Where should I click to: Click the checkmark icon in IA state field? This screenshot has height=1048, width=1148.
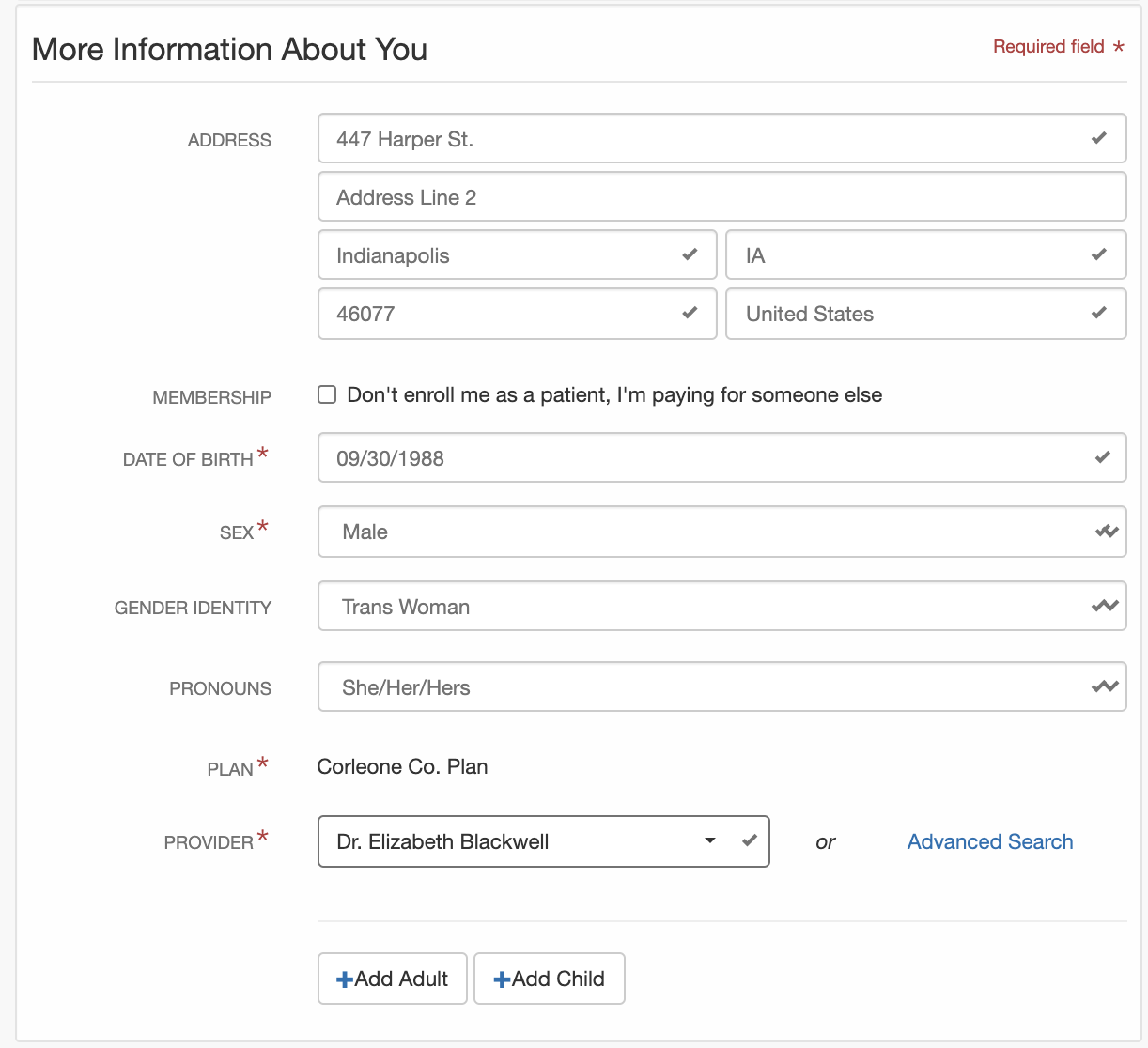pyautogui.click(x=1098, y=254)
